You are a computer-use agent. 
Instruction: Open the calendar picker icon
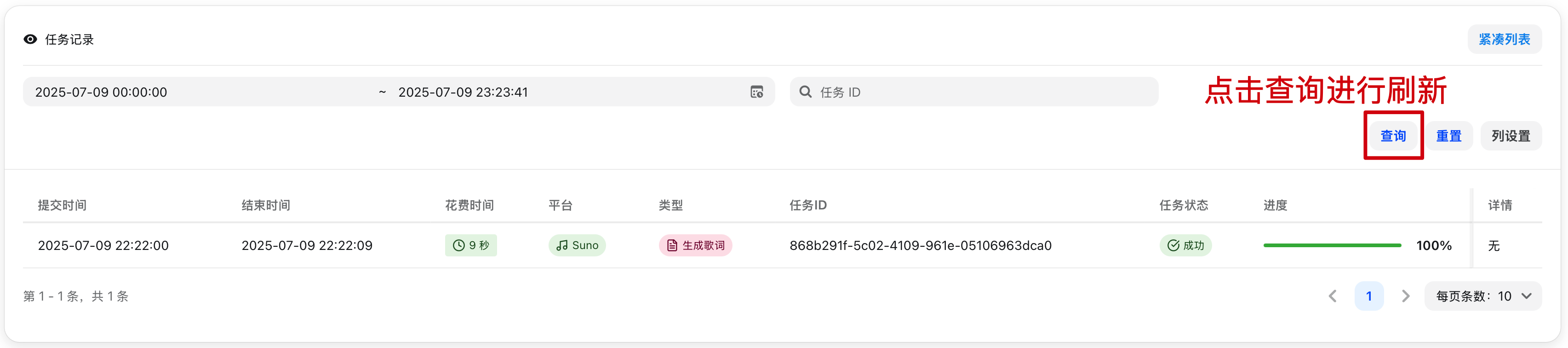click(756, 92)
